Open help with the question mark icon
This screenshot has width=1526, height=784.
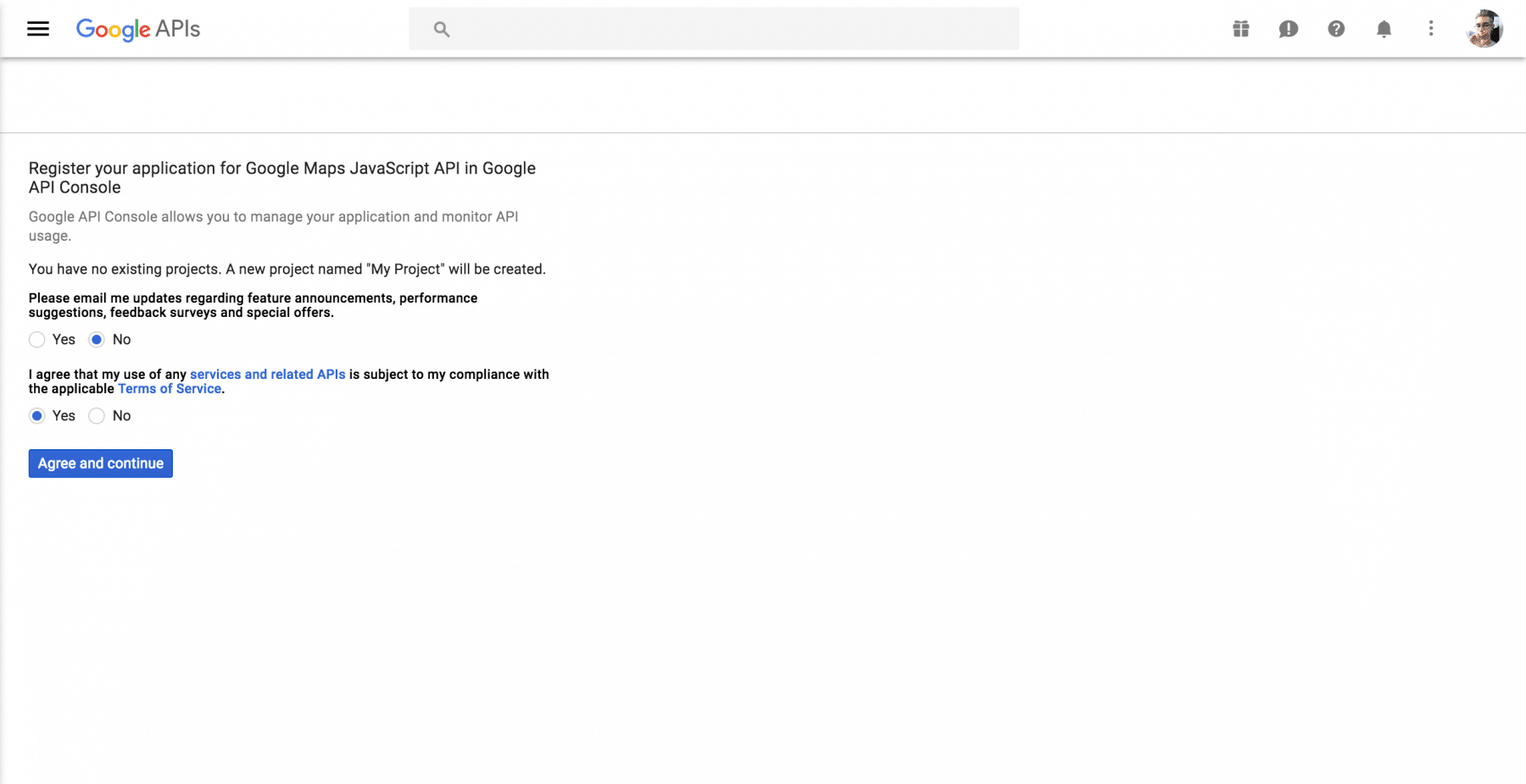pyautogui.click(x=1336, y=28)
